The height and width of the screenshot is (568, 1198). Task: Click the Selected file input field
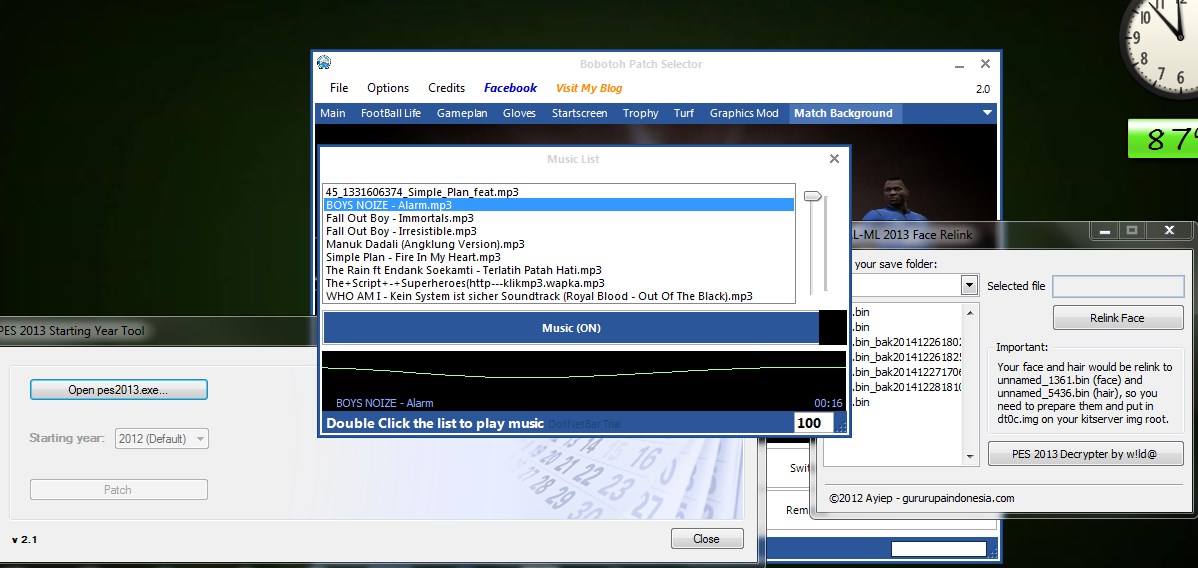(1118, 286)
